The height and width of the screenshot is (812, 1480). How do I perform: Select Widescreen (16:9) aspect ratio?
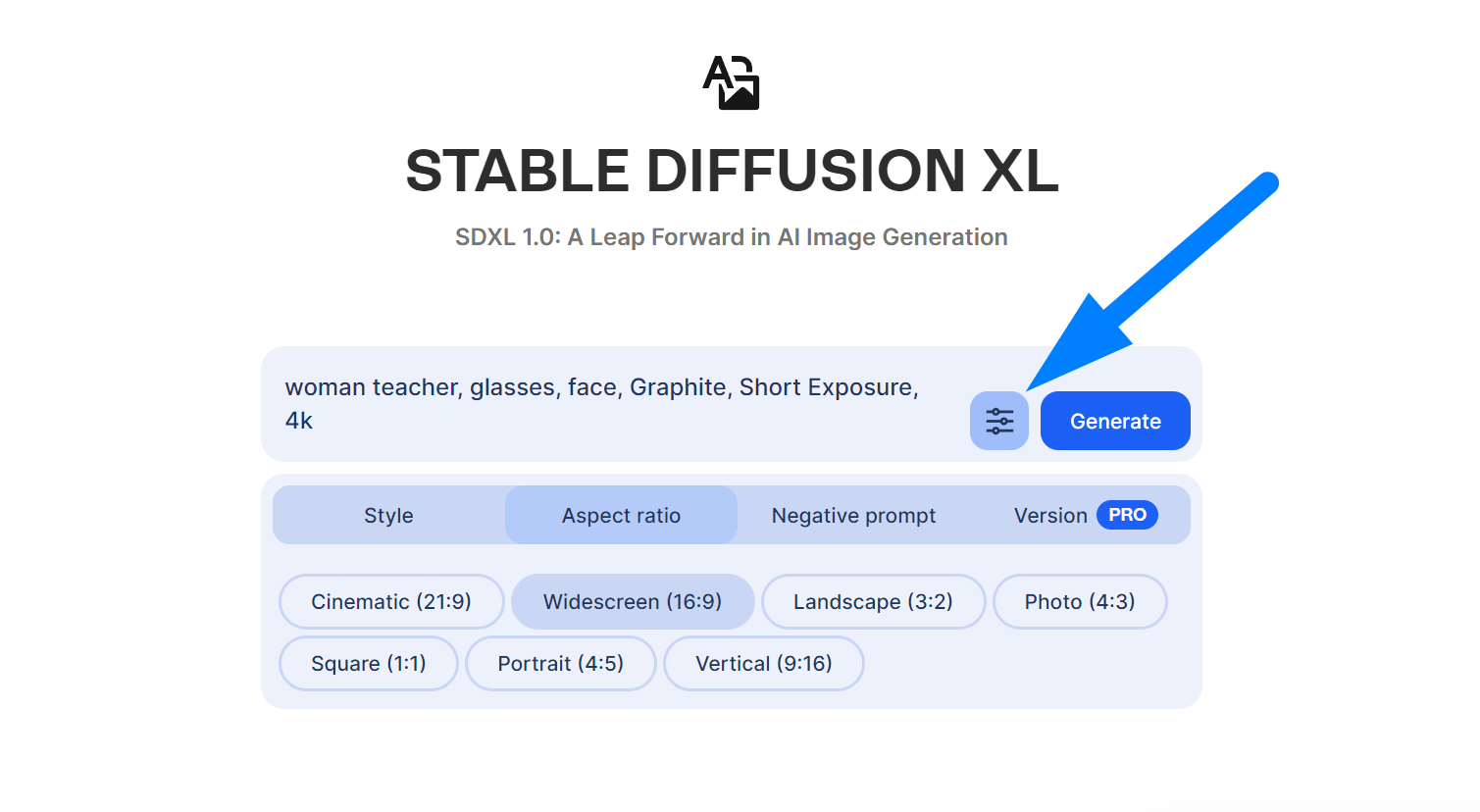[633, 601]
